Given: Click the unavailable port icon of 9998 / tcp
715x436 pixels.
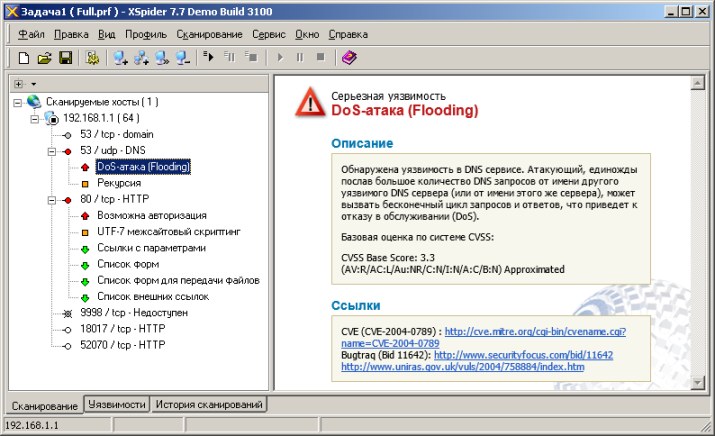Looking at the screenshot, I should tap(67, 313).
